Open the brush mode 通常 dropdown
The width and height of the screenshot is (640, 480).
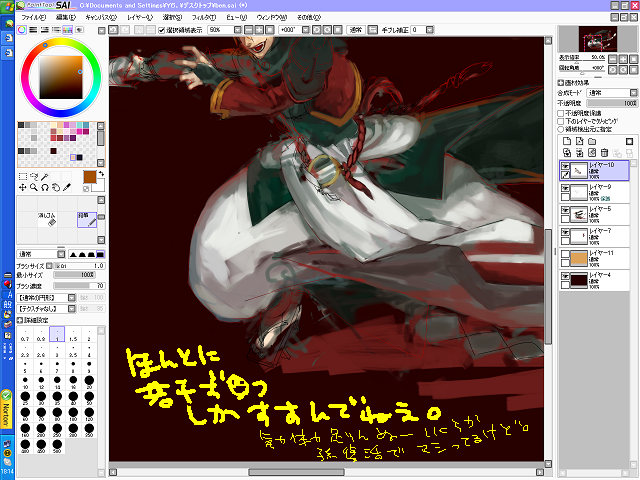pyautogui.click(x=61, y=254)
